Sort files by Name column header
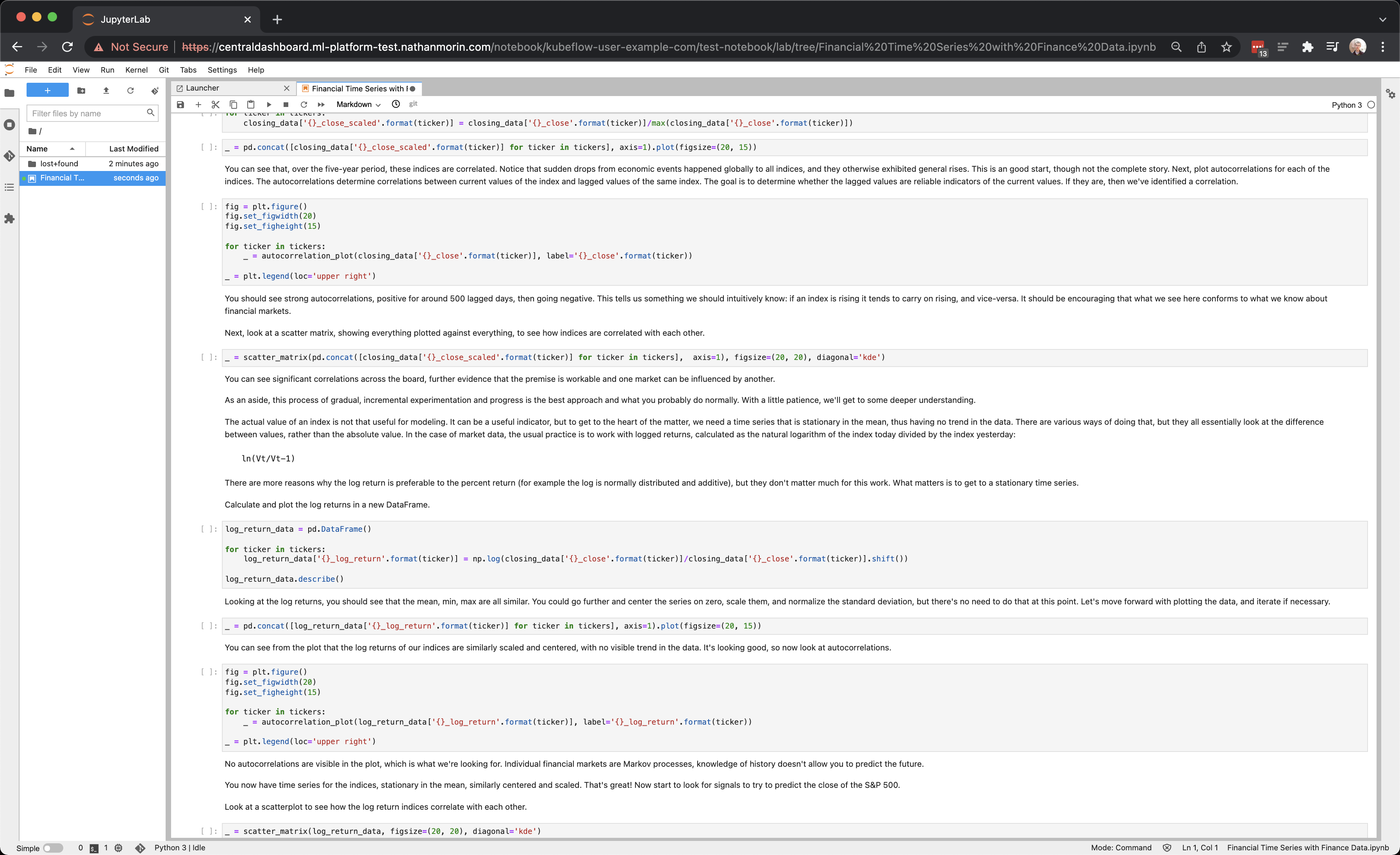The width and height of the screenshot is (1400, 855). tap(52, 149)
